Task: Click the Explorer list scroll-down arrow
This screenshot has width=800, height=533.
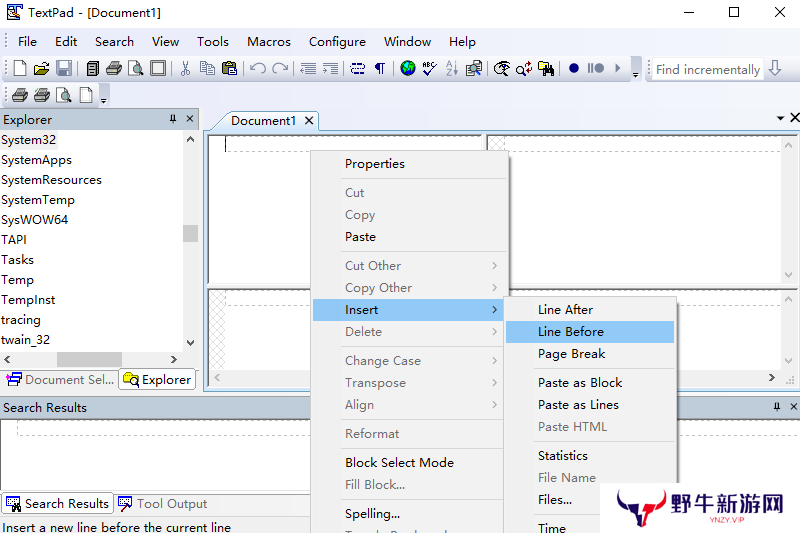Action: point(190,343)
